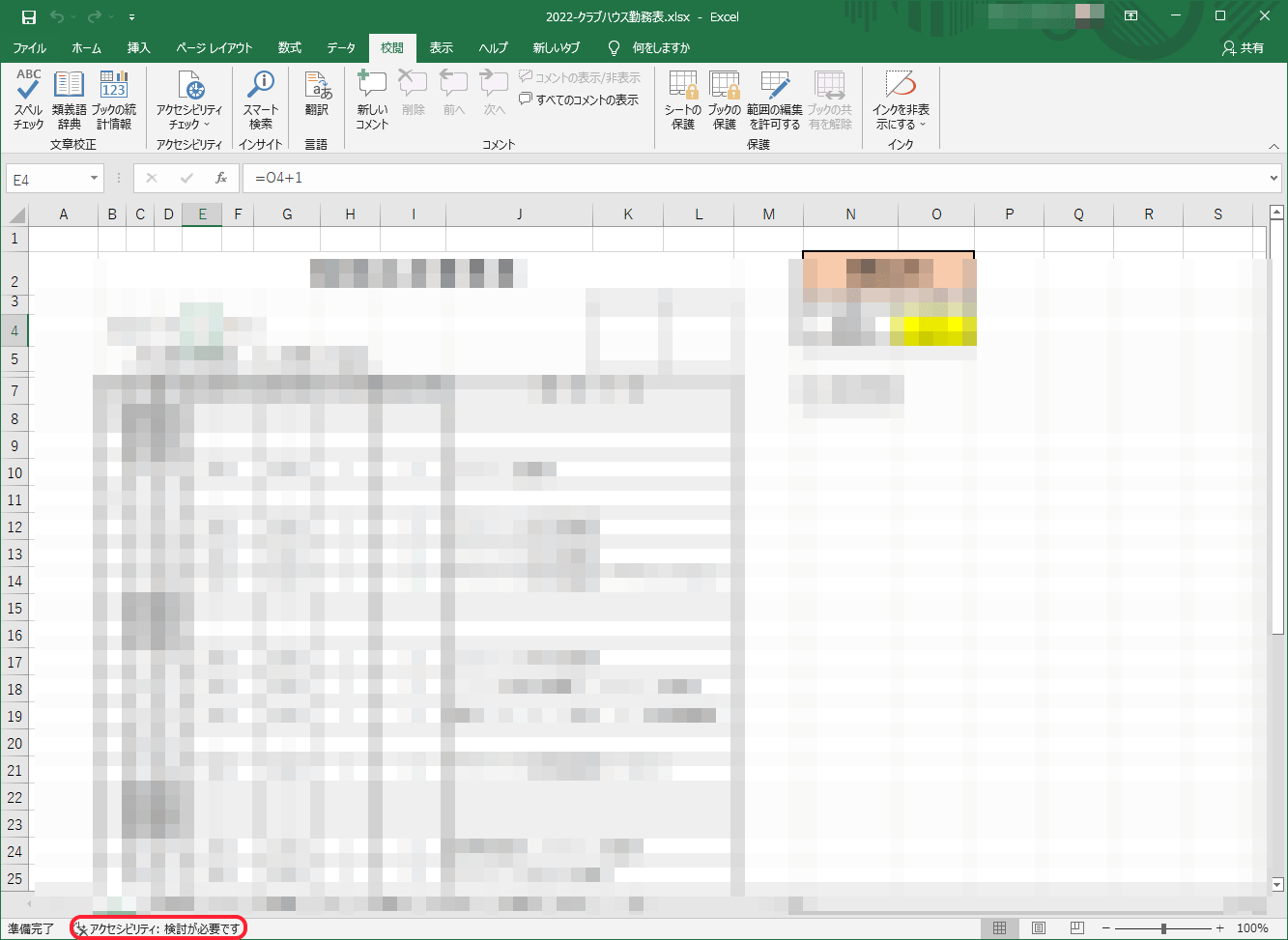Image resolution: width=1288 pixels, height=940 pixels.
Task: Expand the アクセシビリティチェック dropdown arrow
Action: 207,125
